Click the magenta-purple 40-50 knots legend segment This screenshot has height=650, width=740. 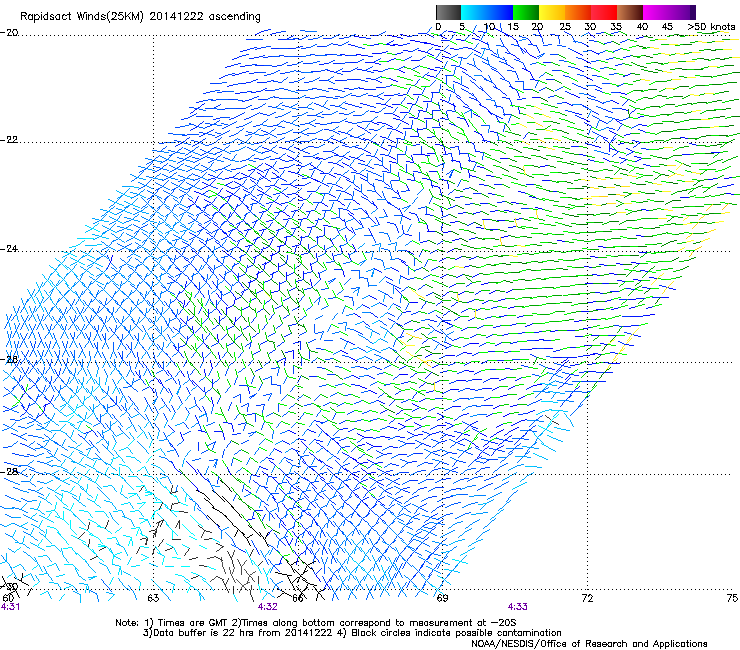[669, 12]
